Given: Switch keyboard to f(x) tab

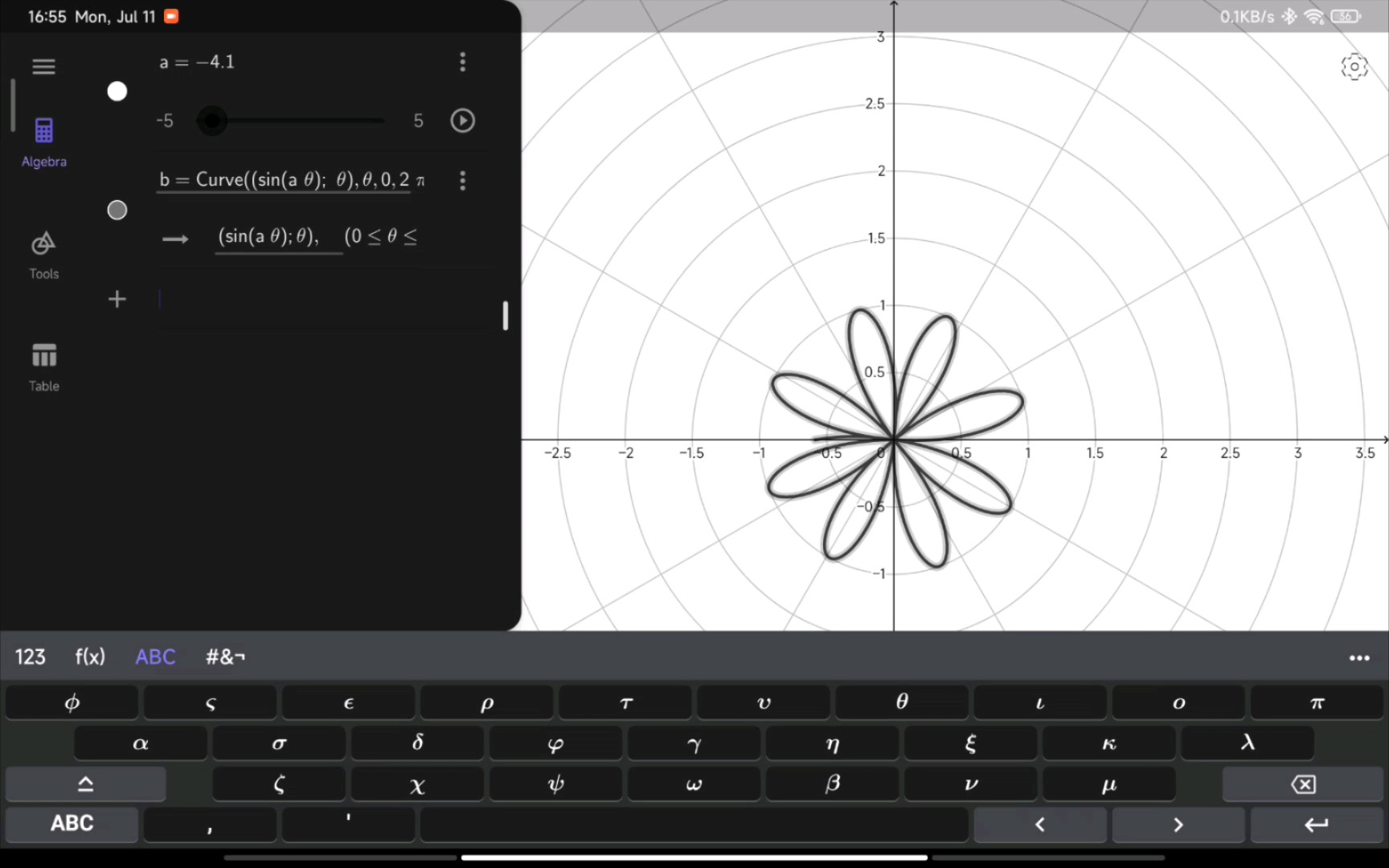Looking at the screenshot, I should [x=91, y=657].
